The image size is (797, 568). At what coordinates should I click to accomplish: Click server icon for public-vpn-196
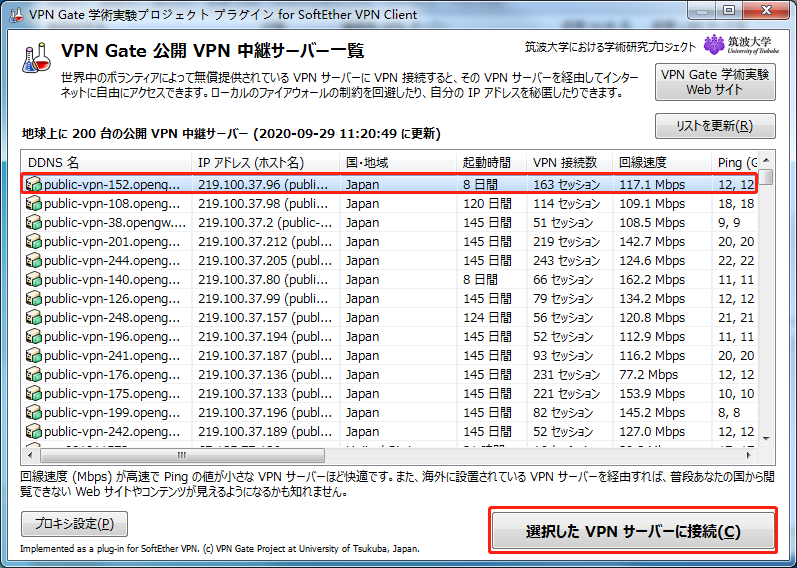click(x=34, y=337)
